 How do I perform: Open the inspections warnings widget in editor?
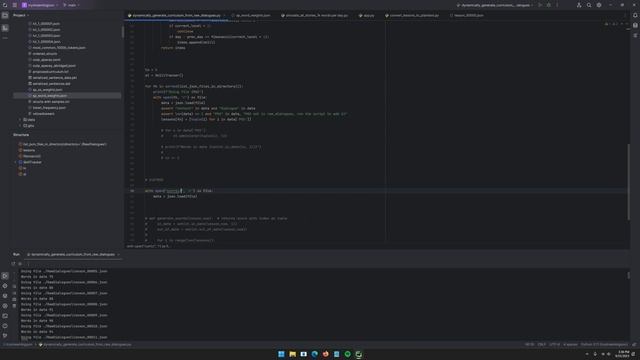[611, 24]
